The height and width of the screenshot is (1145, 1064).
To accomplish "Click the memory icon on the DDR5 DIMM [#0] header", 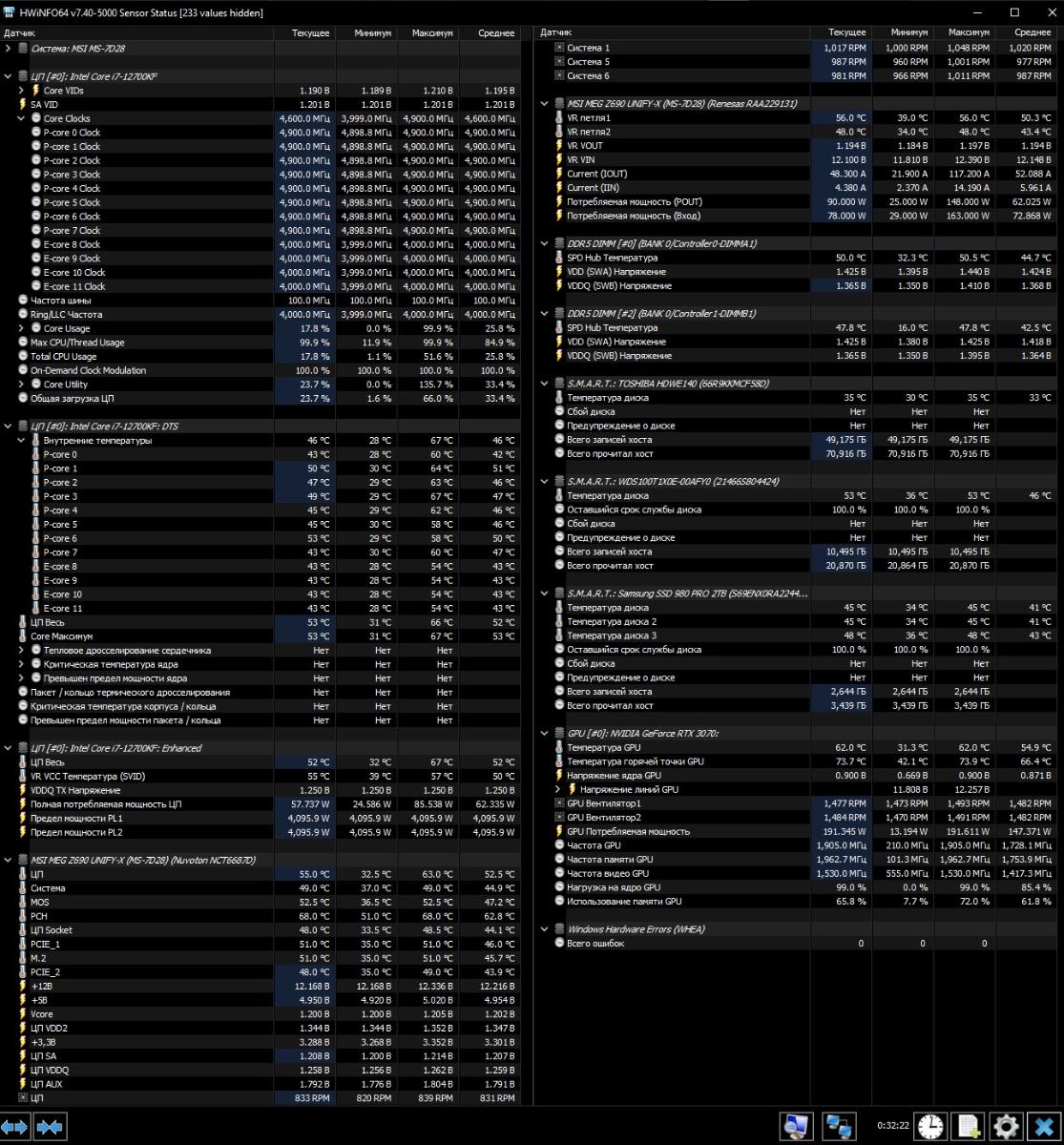I will coord(559,243).
